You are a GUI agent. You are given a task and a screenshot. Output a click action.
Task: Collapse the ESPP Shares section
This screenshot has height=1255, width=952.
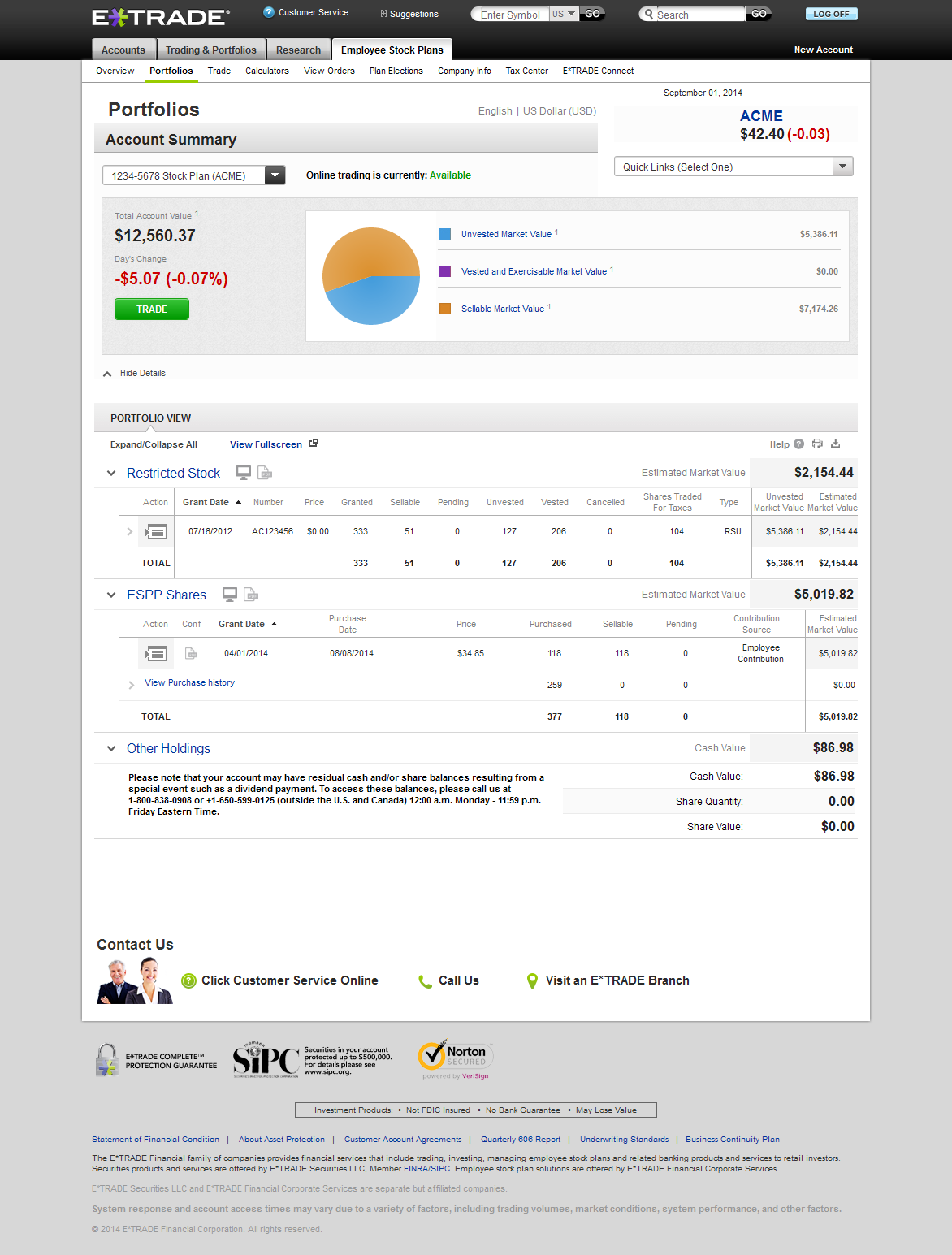(x=111, y=595)
